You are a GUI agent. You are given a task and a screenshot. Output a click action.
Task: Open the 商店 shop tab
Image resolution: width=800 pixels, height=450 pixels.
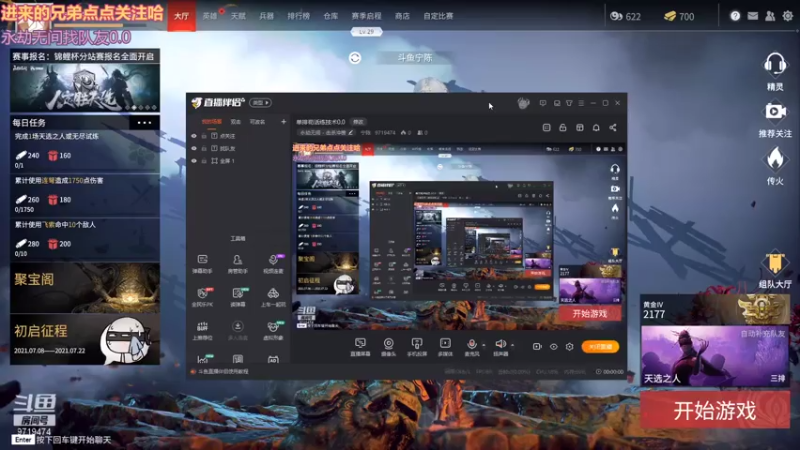click(402, 16)
